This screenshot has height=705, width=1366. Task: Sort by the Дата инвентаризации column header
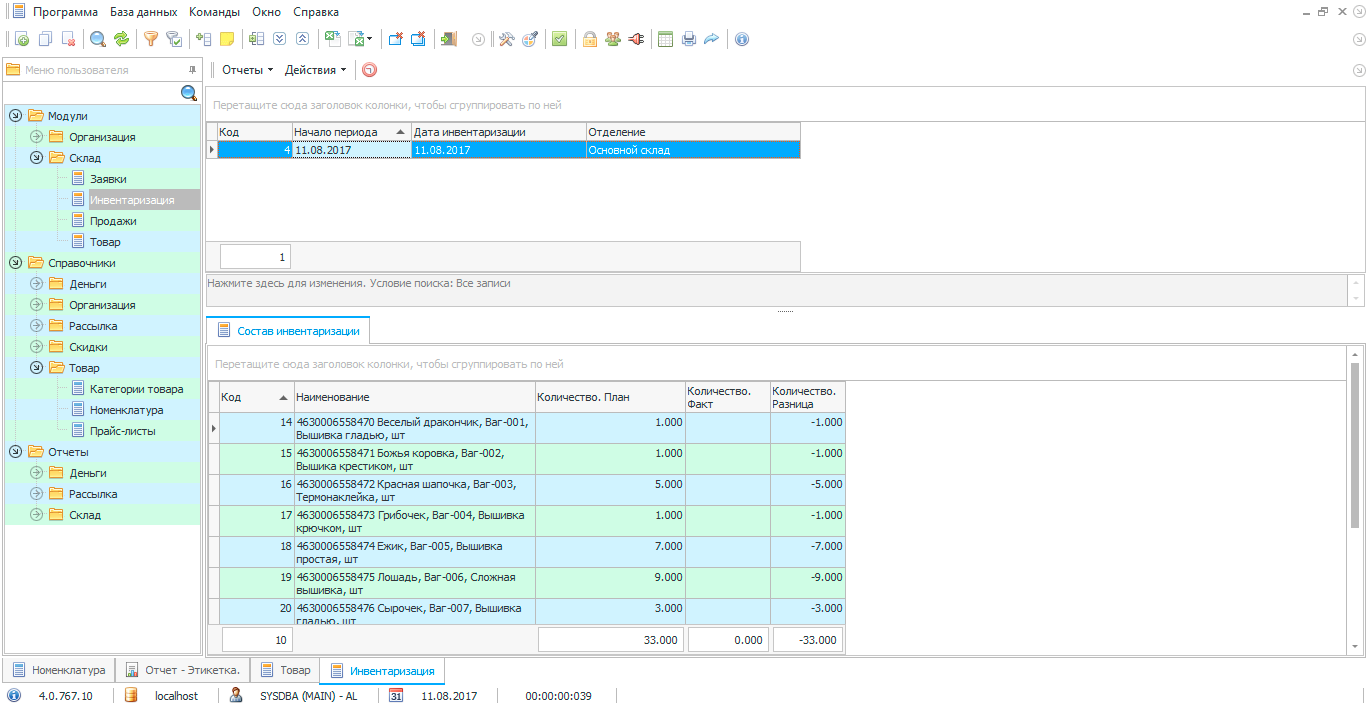click(498, 132)
